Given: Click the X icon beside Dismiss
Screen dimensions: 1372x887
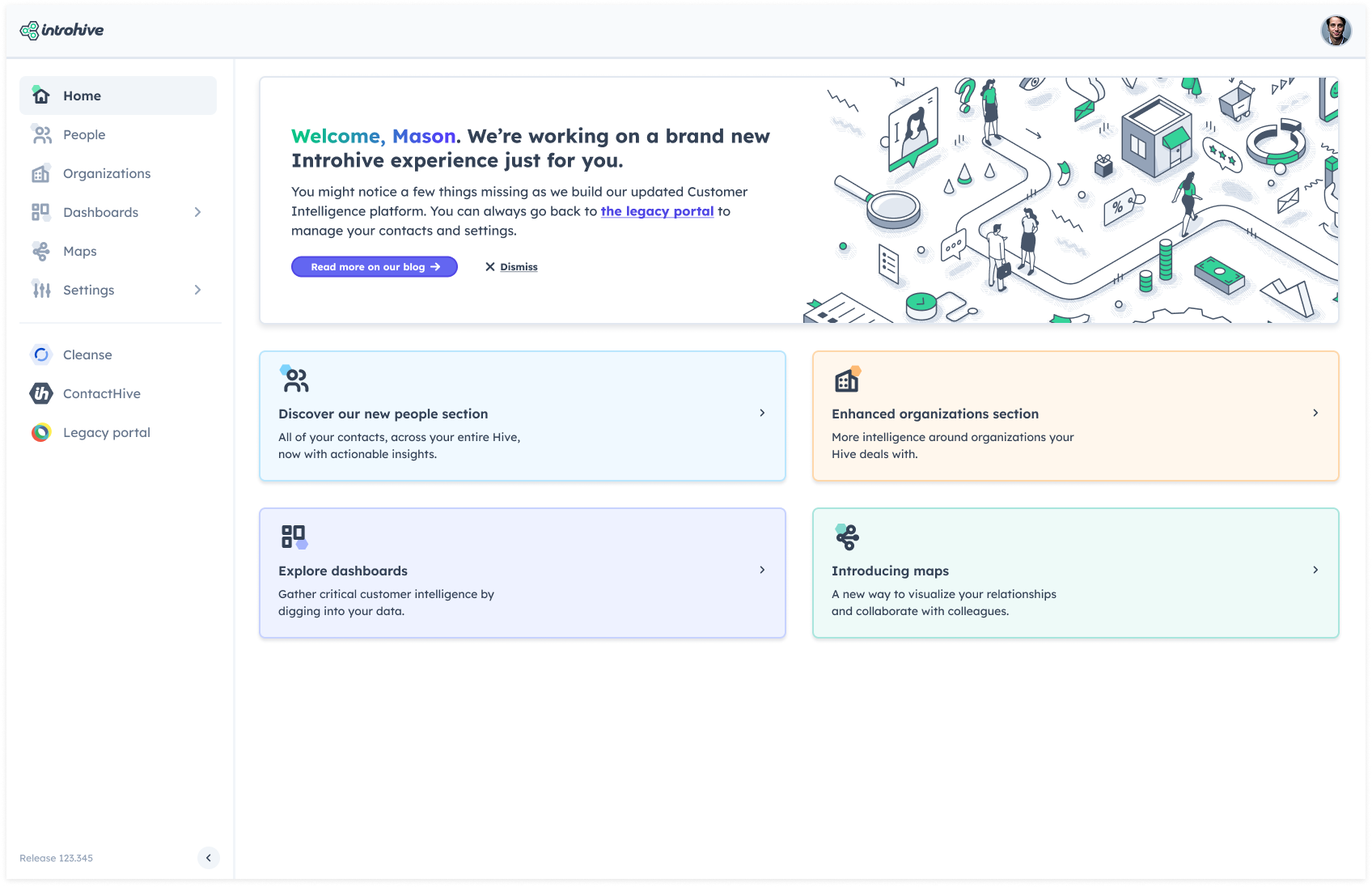Looking at the screenshot, I should (490, 267).
